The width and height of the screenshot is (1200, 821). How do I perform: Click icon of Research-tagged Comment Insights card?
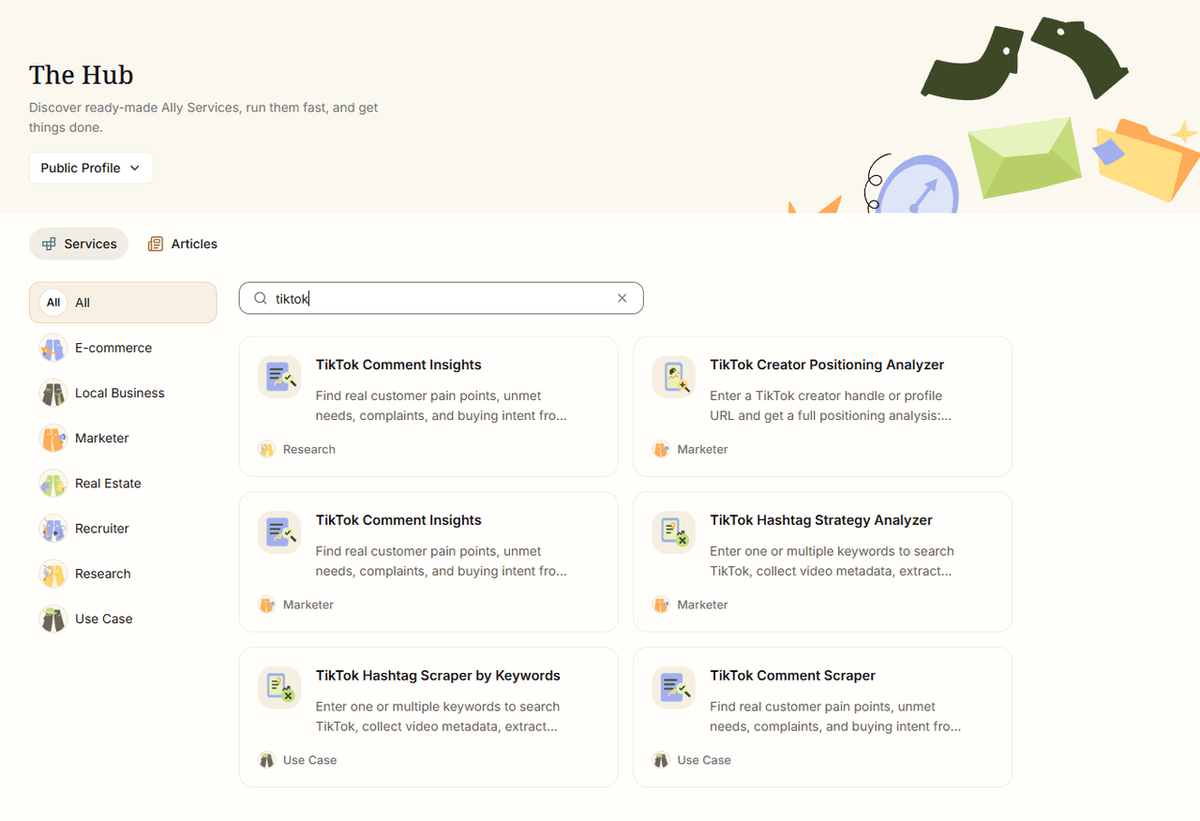pos(279,377)
